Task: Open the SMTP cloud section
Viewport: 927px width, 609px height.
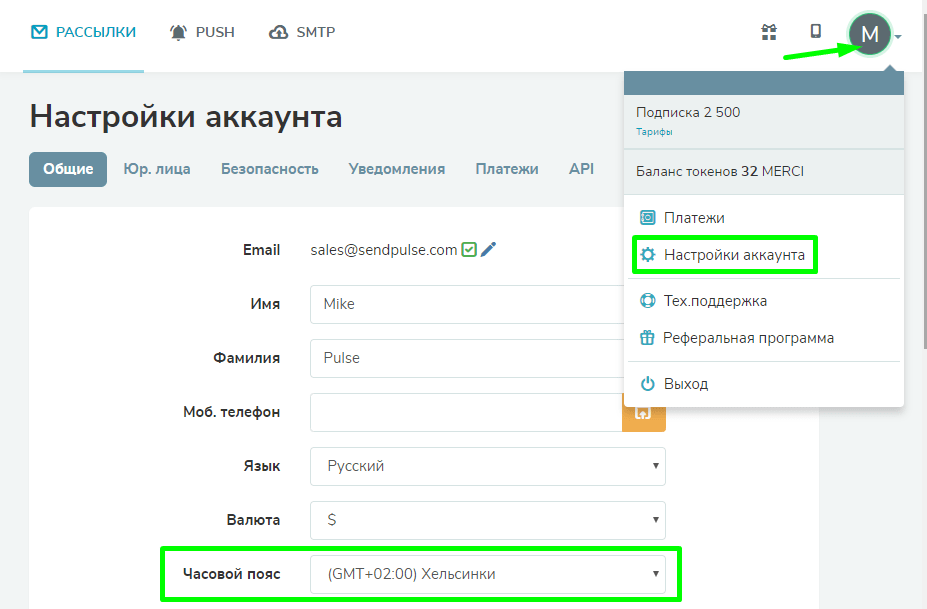Action: click(302, 32)
